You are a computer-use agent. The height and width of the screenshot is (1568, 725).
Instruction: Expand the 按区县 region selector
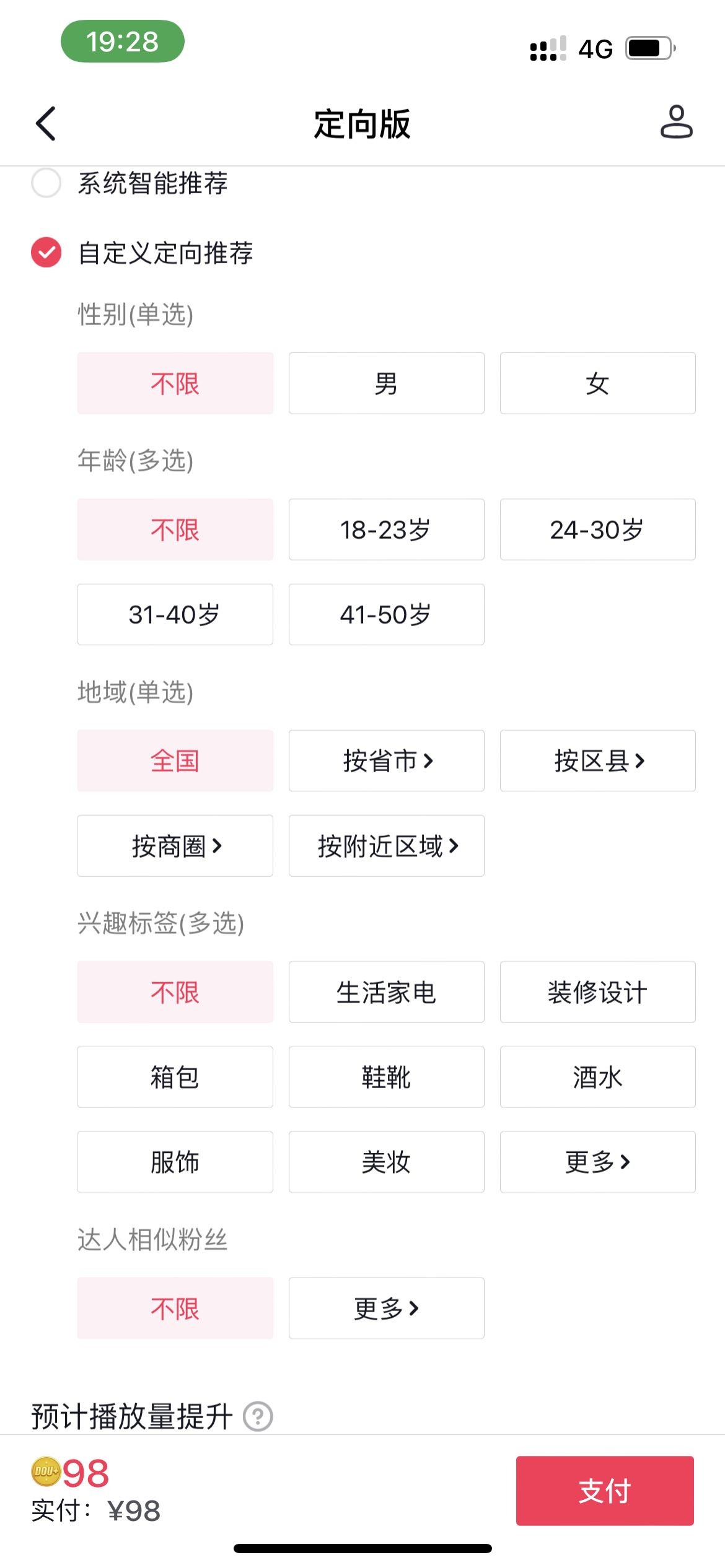(x=597, y=760)
